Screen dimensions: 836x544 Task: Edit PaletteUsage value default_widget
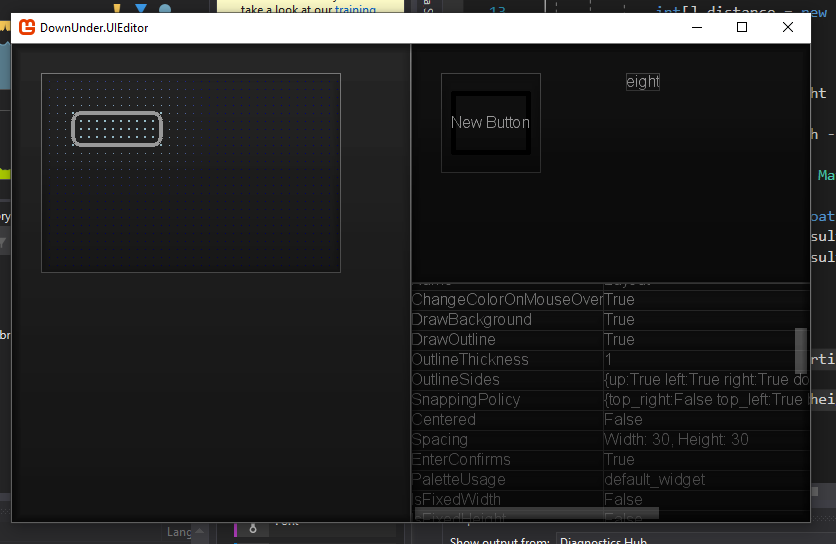(706, 480)
